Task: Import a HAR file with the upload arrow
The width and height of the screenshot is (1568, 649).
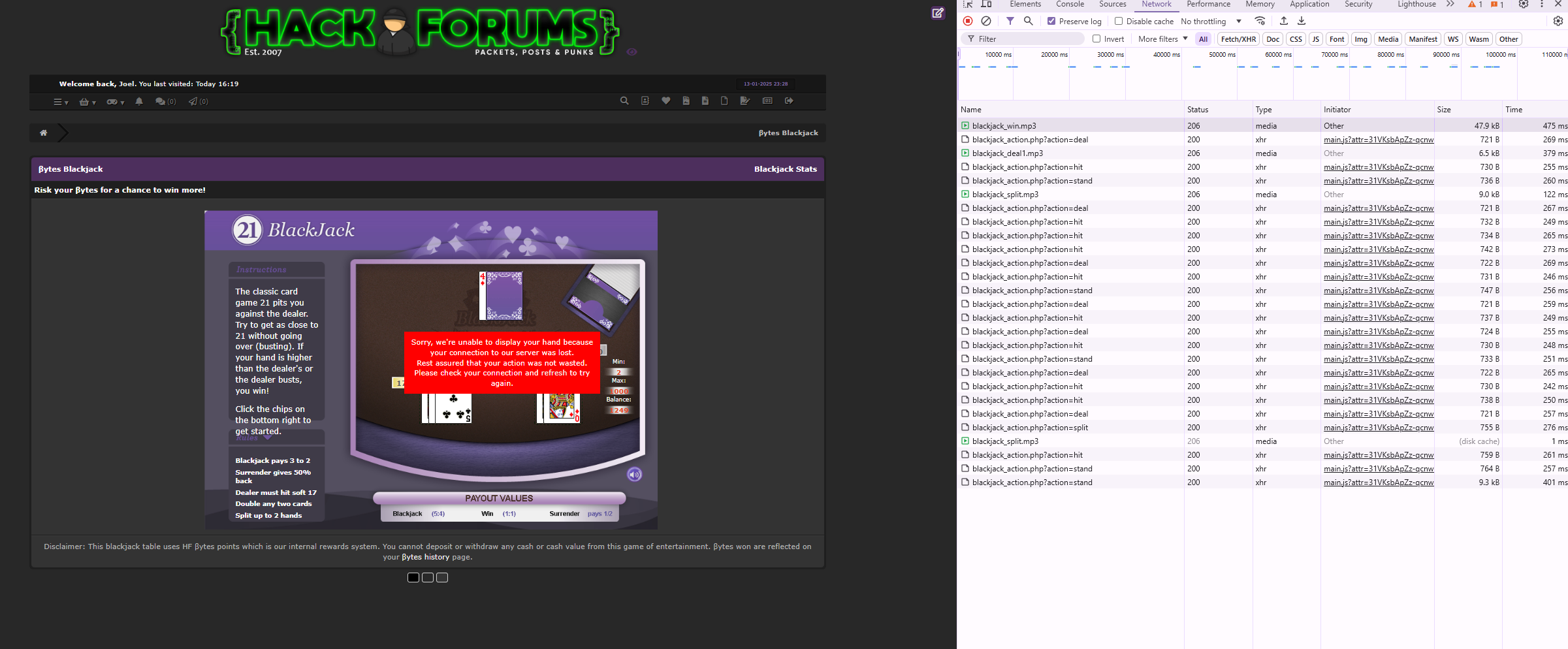Action: [1284, 21]
